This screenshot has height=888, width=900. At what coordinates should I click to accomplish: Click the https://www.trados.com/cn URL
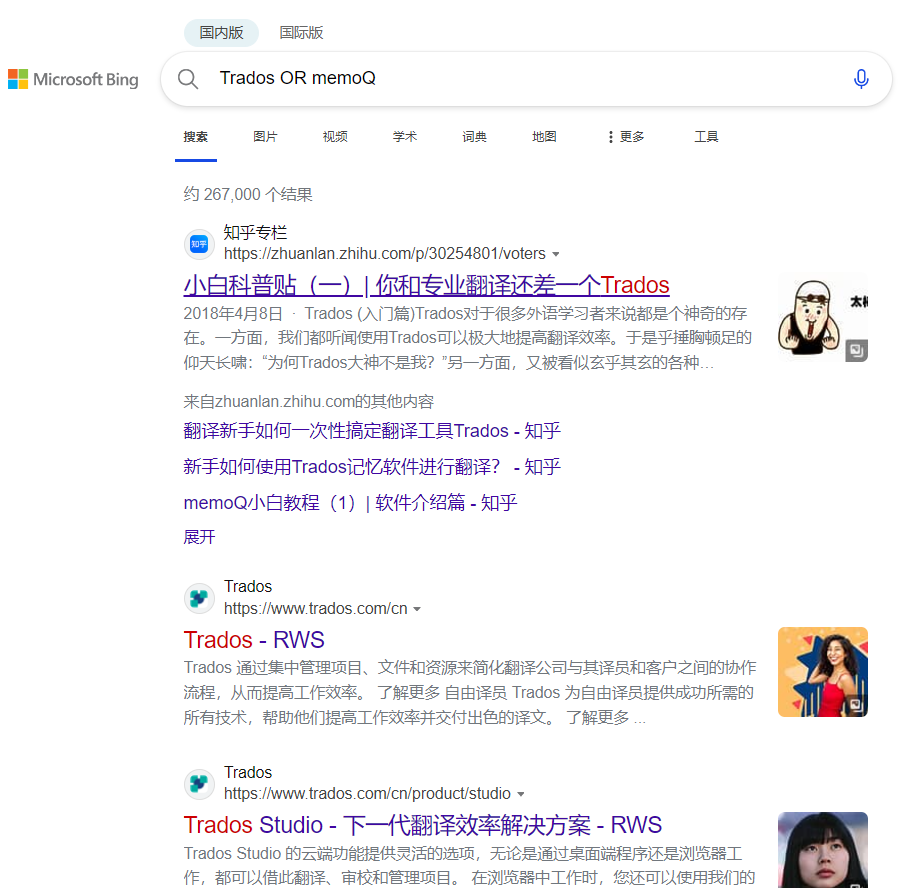click(x=316, y=608)
